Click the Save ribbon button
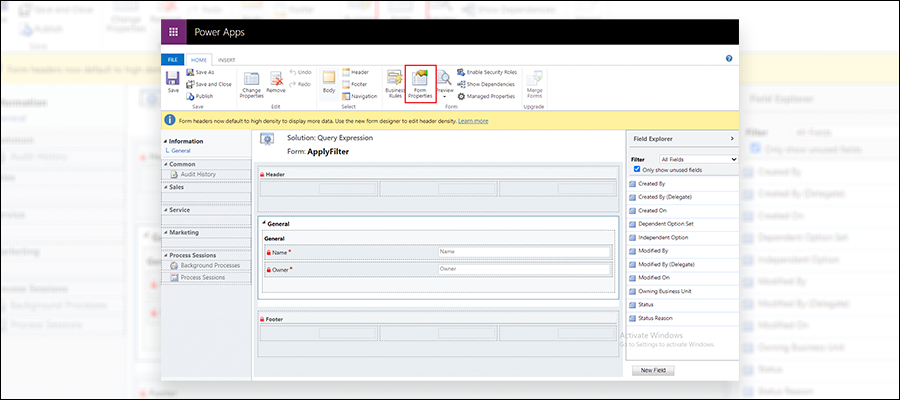The height and width of the screenshot is (400, 900). pos(173,82)
